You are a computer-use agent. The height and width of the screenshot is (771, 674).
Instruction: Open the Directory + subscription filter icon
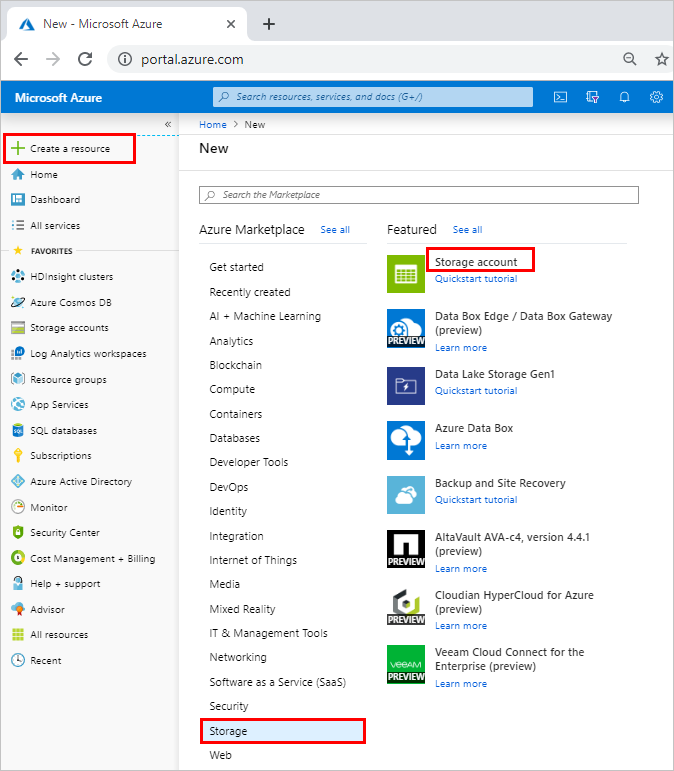coord(592,97)
